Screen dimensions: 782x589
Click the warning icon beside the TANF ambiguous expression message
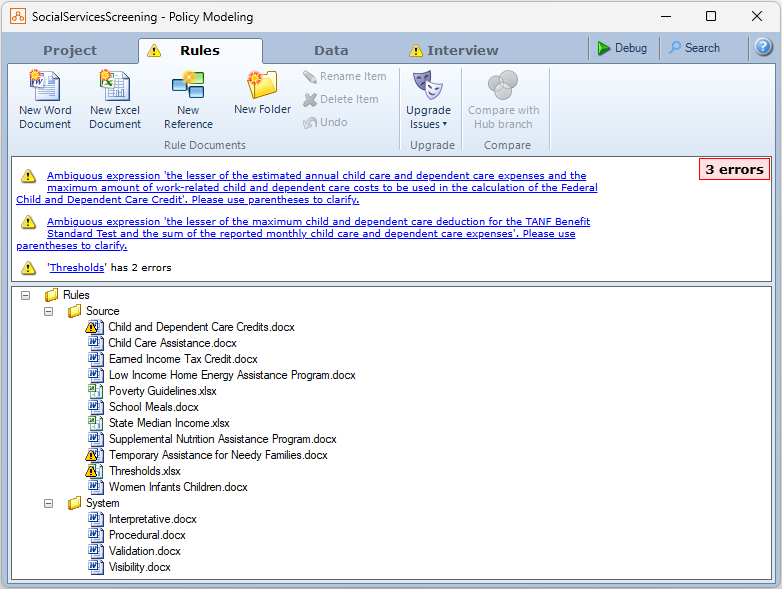28,222
